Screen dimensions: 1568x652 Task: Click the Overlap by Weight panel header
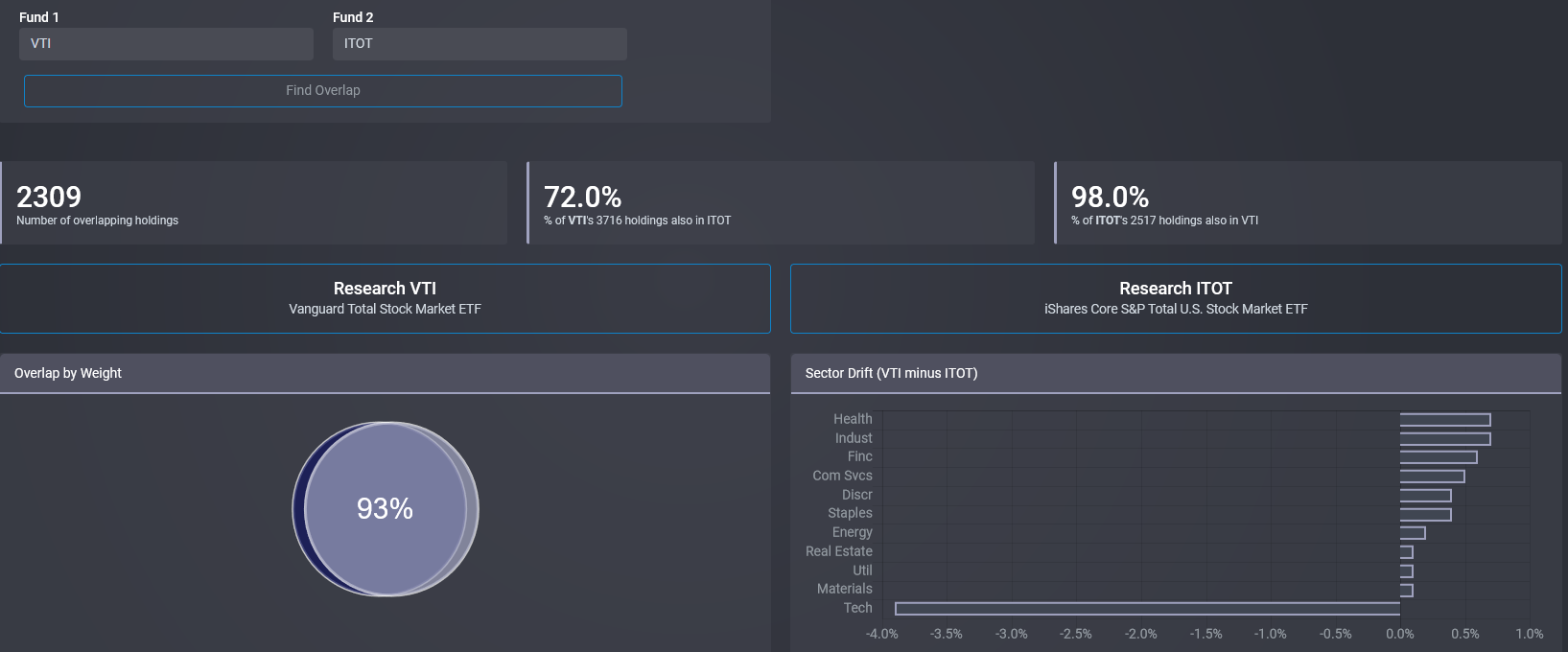pyautogui.click(x=385, y=374)
